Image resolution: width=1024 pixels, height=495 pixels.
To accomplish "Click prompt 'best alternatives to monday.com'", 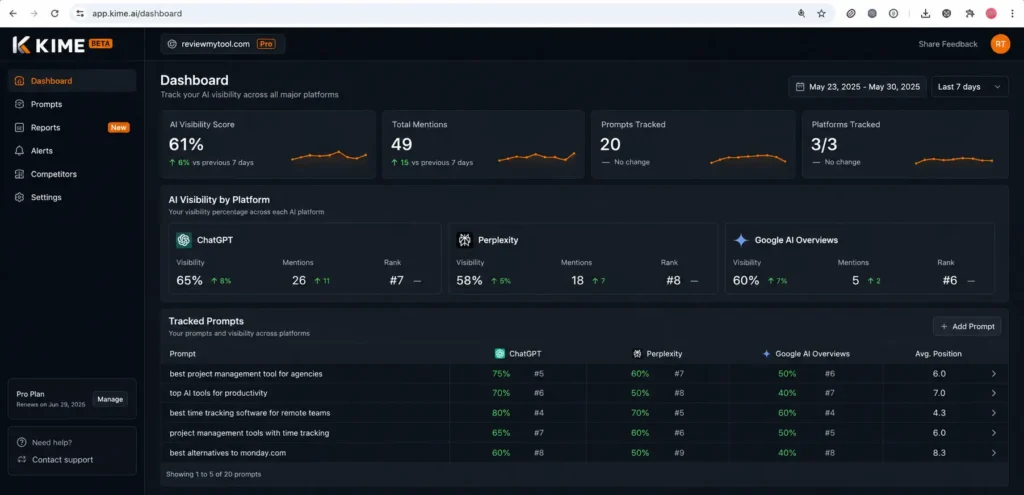I will [x=227, y=453].
